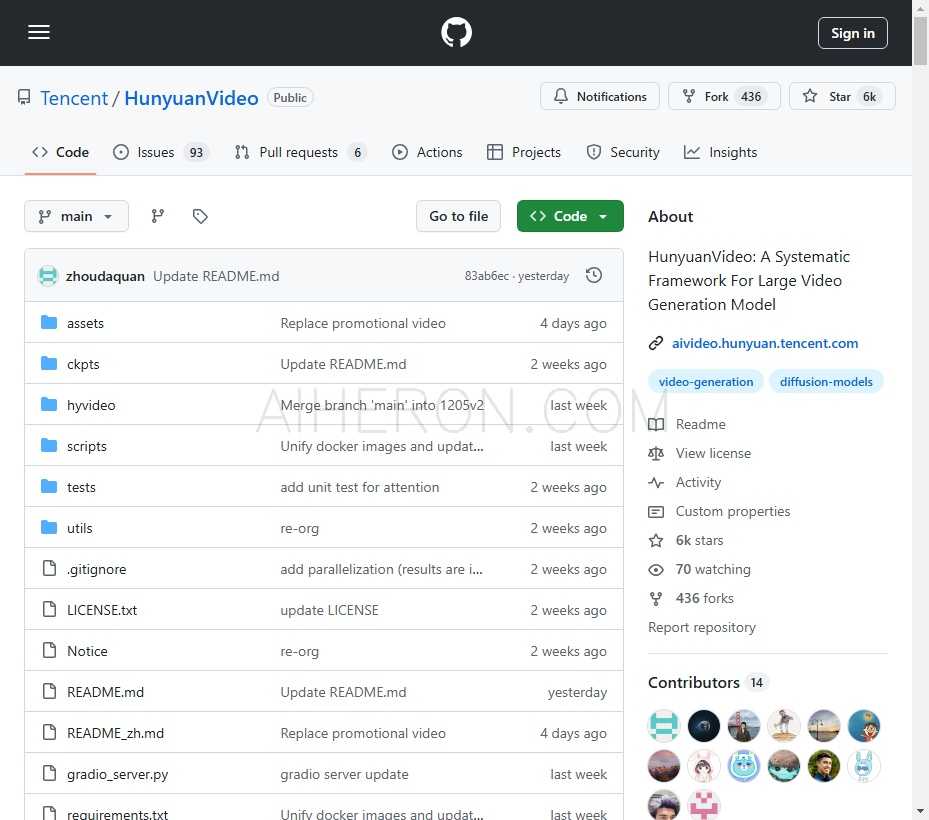
Task: Open the gradio_server.py file
Action: [x=117, y=774]
